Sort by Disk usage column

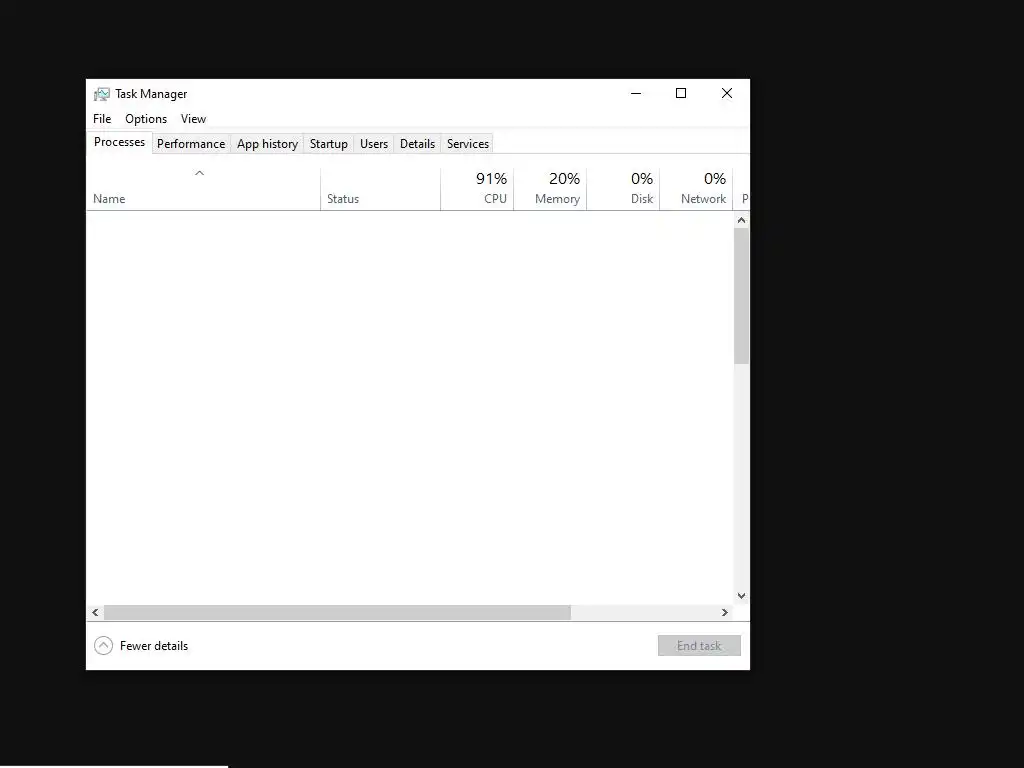624,189
